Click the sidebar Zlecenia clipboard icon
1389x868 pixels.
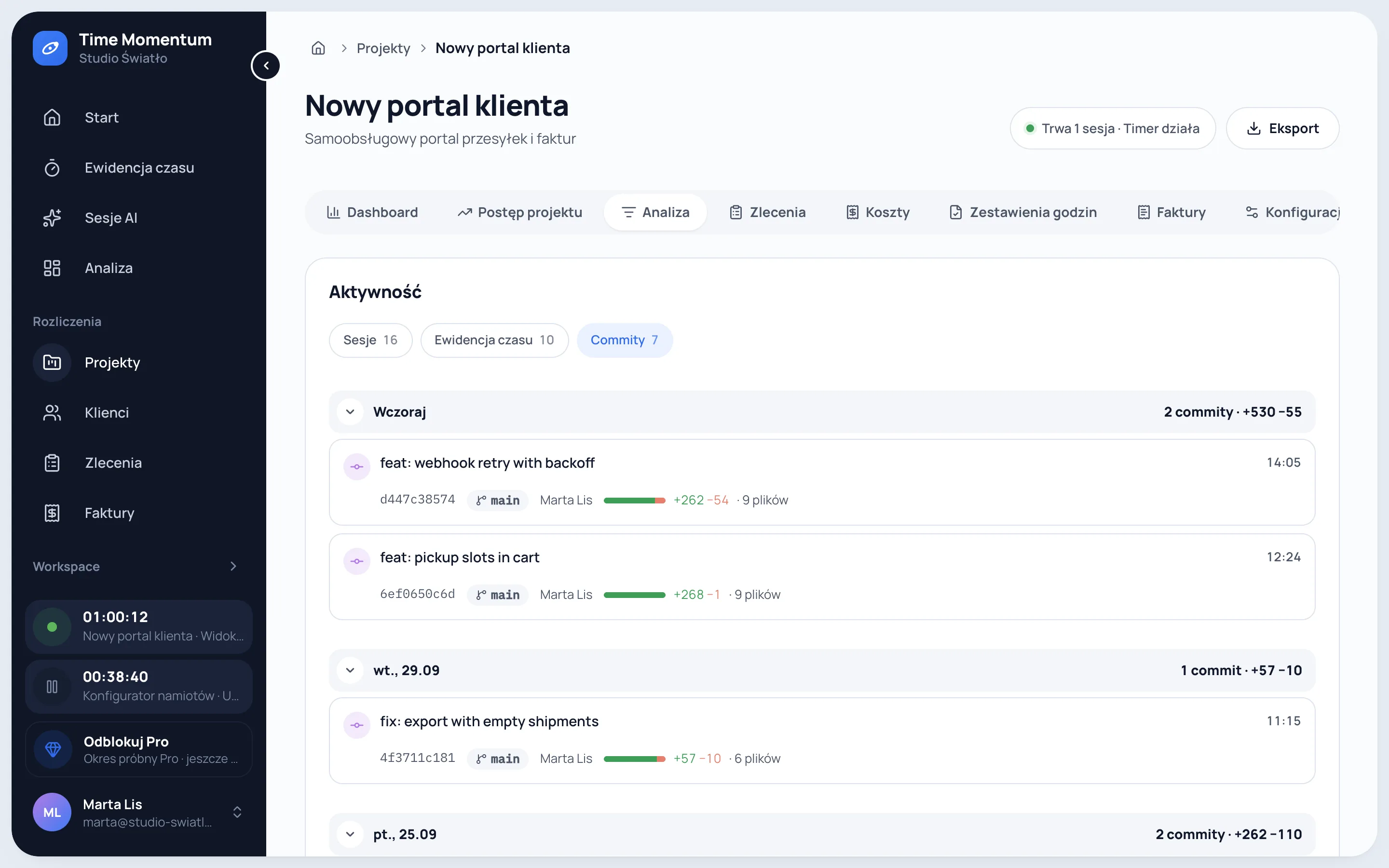click(52, 463)
